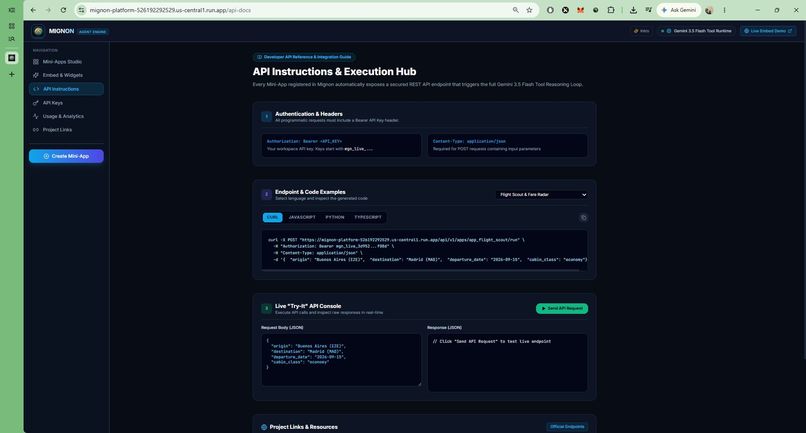This screenshot has height=433, width=806.
Task: Switch to the cURL code tab
Action: (x=272, y=217)
